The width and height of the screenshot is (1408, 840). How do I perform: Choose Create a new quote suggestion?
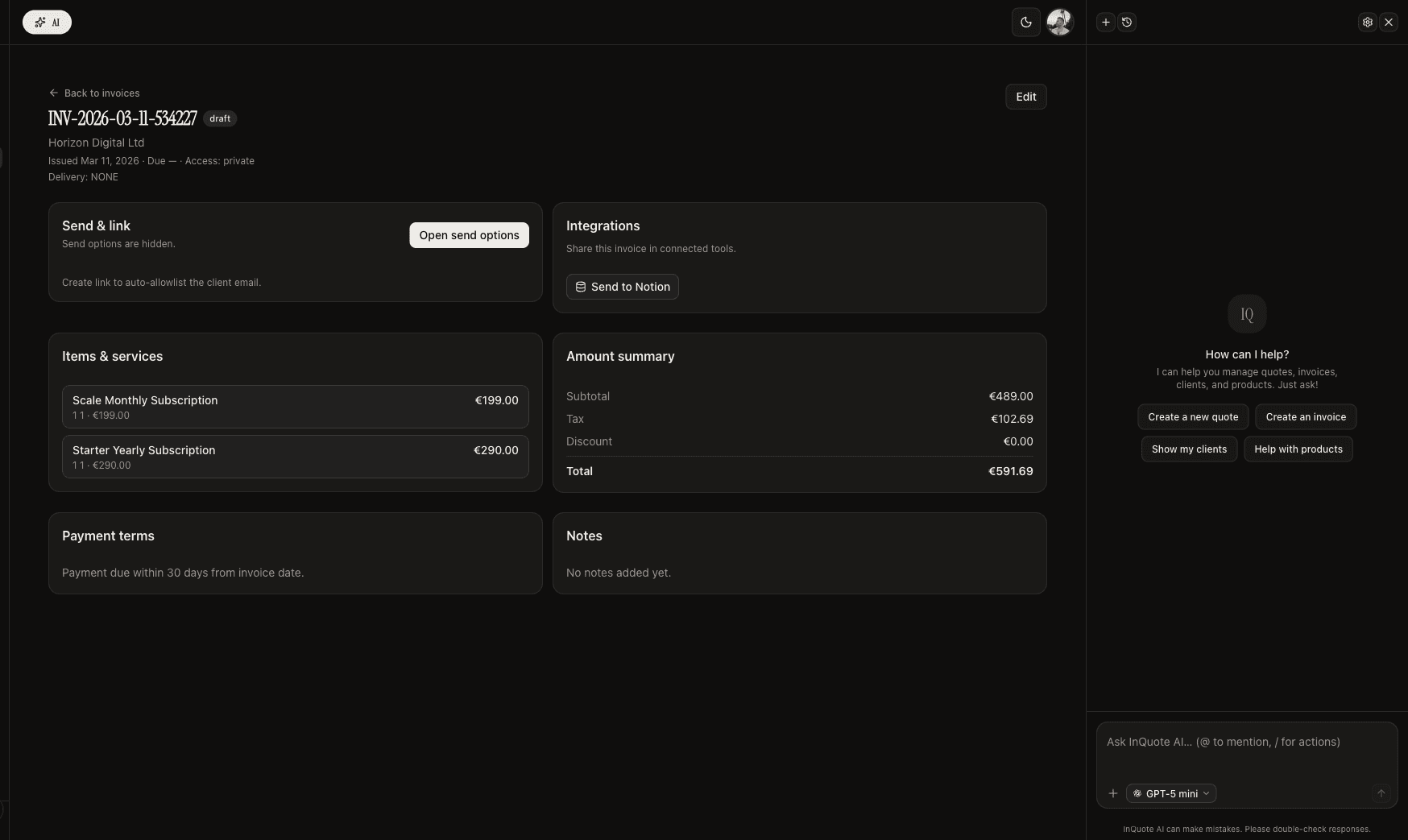1193,417
